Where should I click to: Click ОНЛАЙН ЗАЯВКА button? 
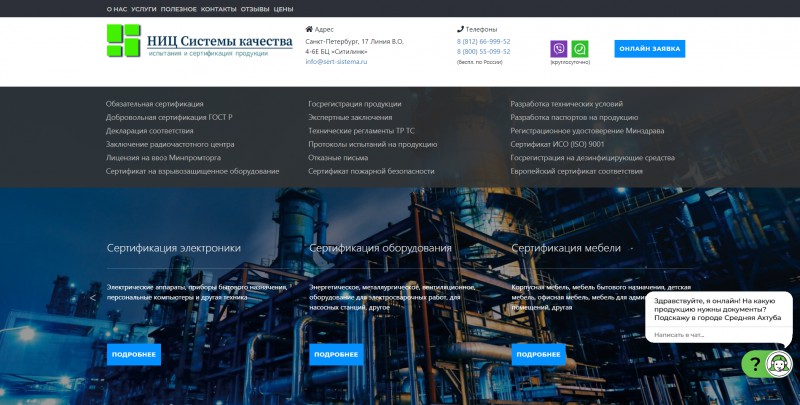click(649, 49)
